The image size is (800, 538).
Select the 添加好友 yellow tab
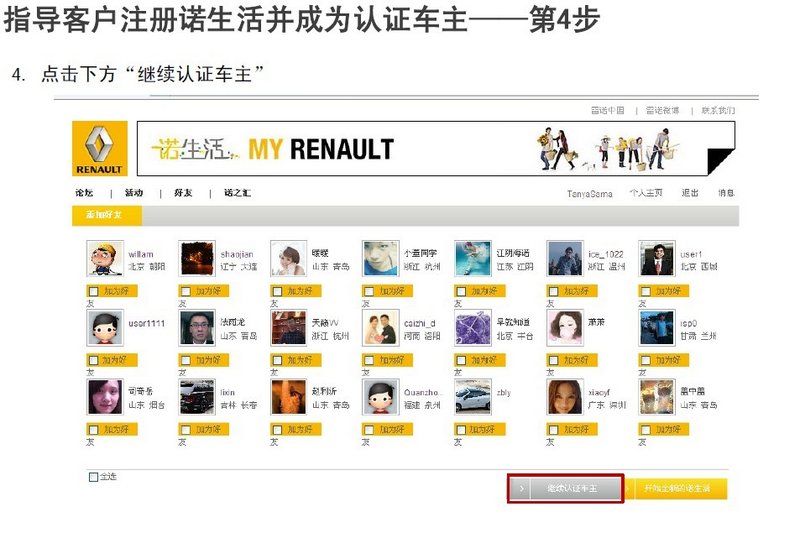107,215
